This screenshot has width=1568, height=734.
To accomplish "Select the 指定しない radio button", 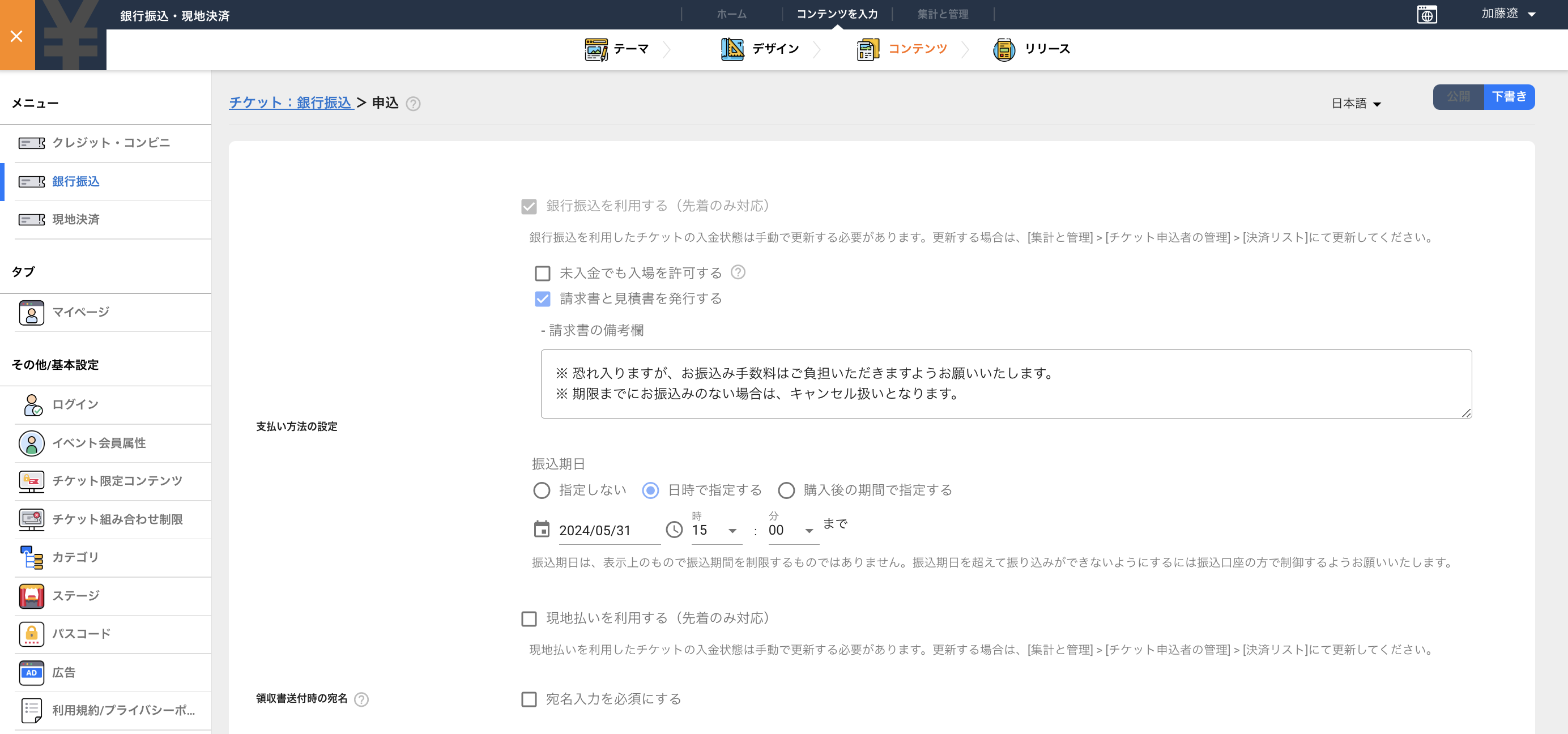I will [x=541, y=490].
